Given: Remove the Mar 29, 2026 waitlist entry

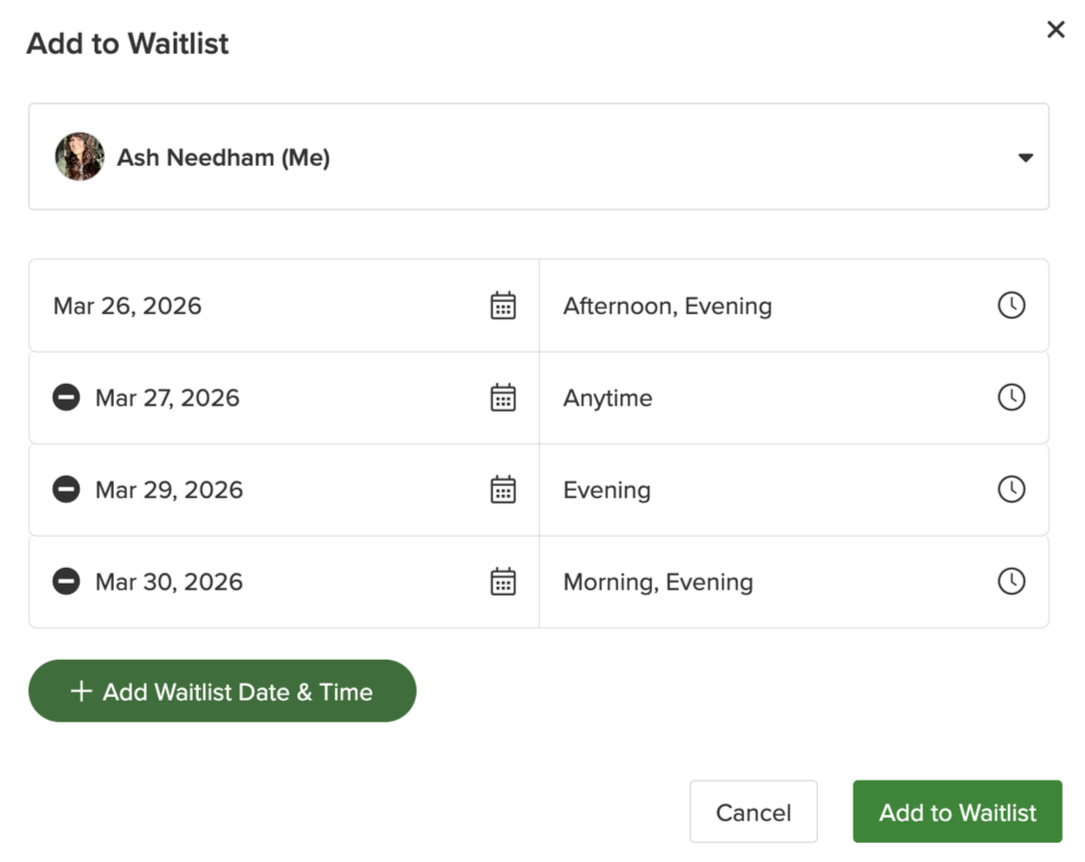Looking at the screenshot, I should tap(65, 489).
